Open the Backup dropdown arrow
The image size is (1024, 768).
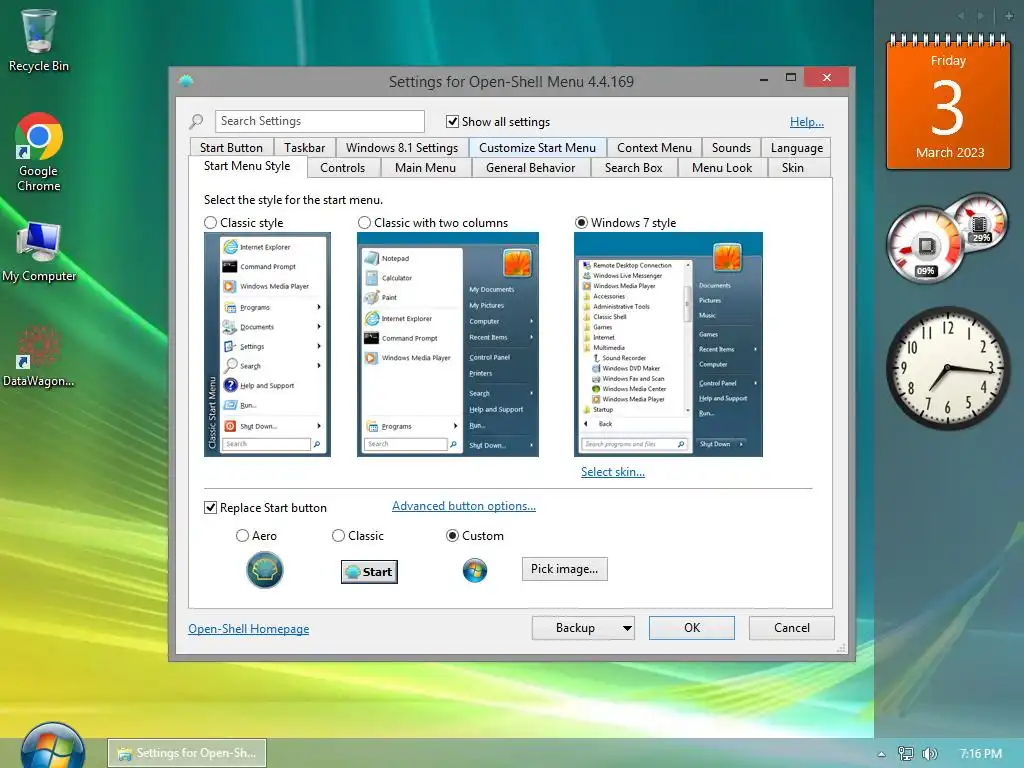[627, 628]
